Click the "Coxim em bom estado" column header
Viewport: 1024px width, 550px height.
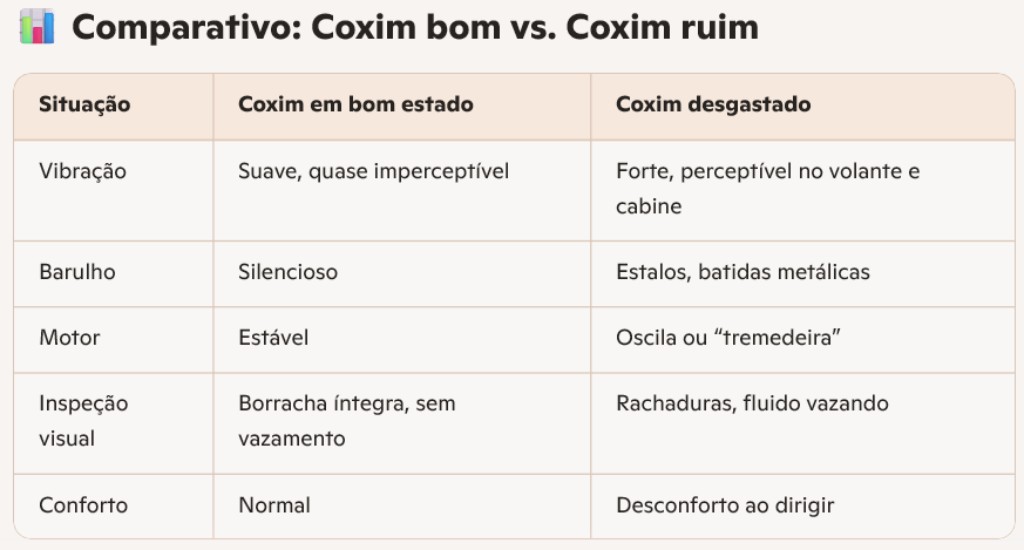point(355,104)
